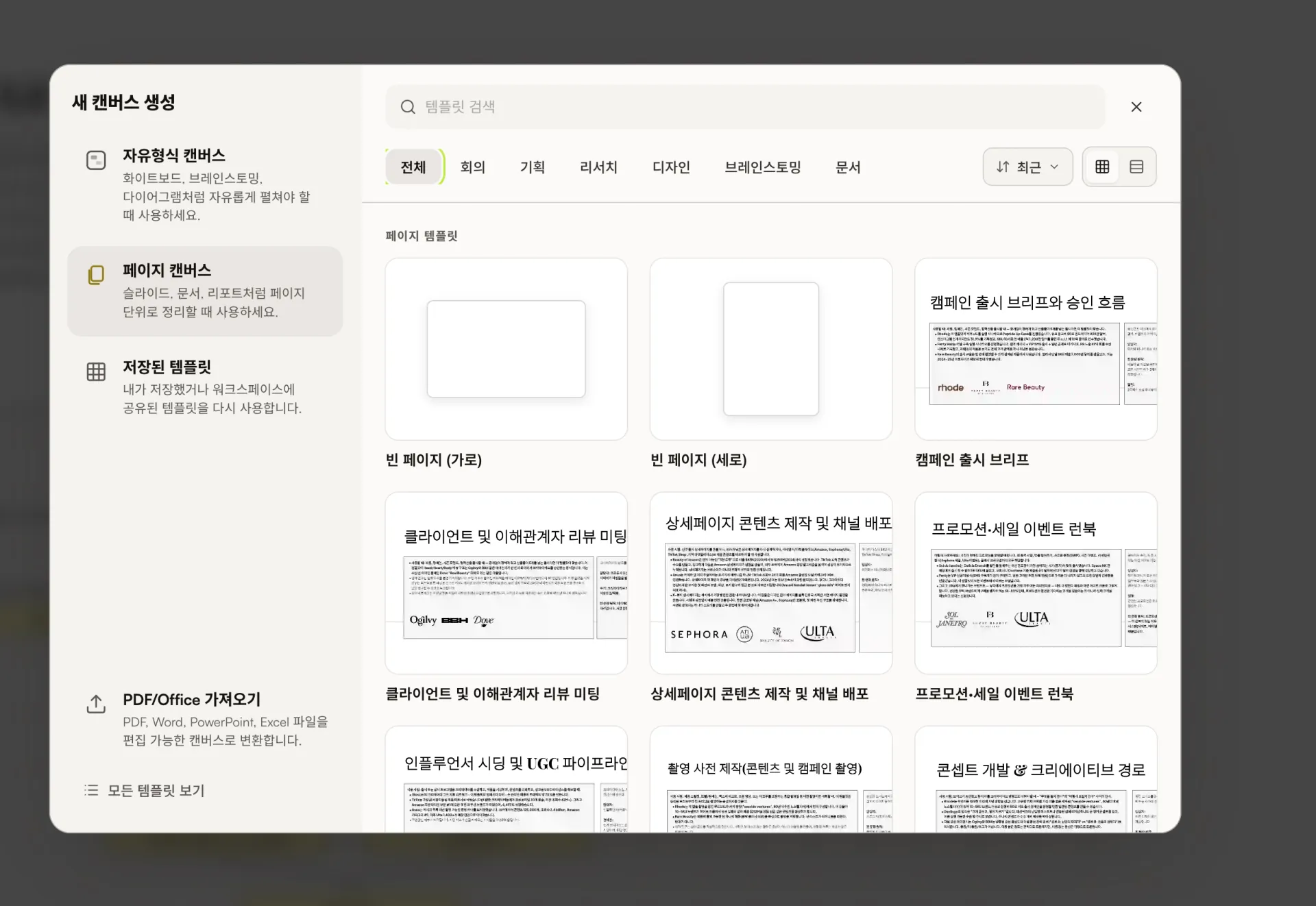The image size is (1316, 906).
Task: Open the 캠페인 출시 브리프 template thumbnail
Action: [1036, 349]
